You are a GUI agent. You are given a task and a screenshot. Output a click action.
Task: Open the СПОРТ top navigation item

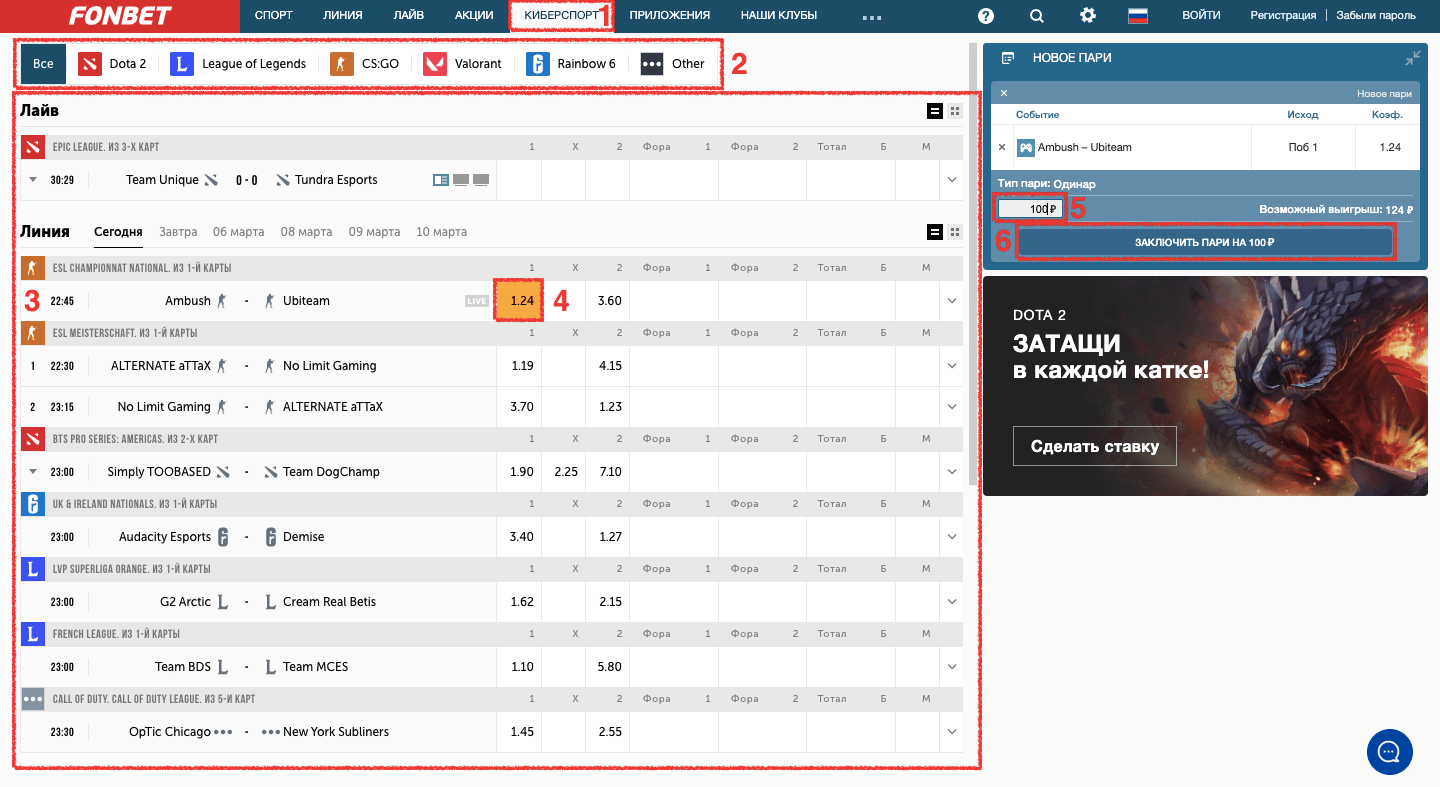(x=274, y=15)
